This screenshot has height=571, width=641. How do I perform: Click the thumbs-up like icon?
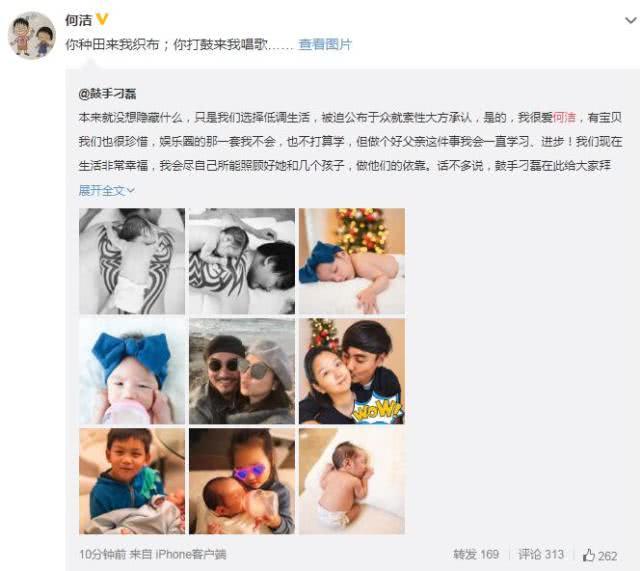coord(589,555)
